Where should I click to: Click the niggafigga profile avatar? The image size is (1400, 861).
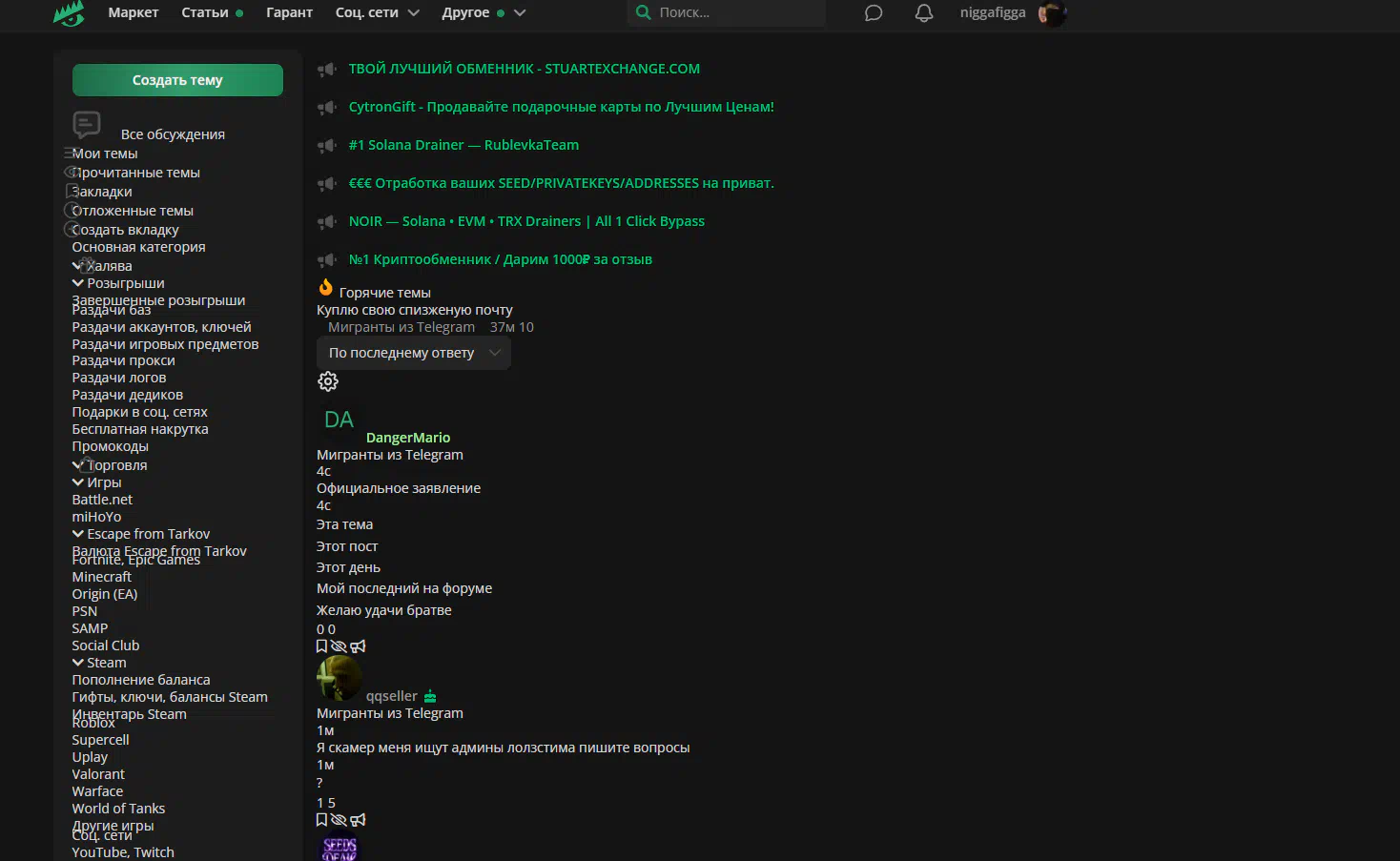tap(1051, 13)
